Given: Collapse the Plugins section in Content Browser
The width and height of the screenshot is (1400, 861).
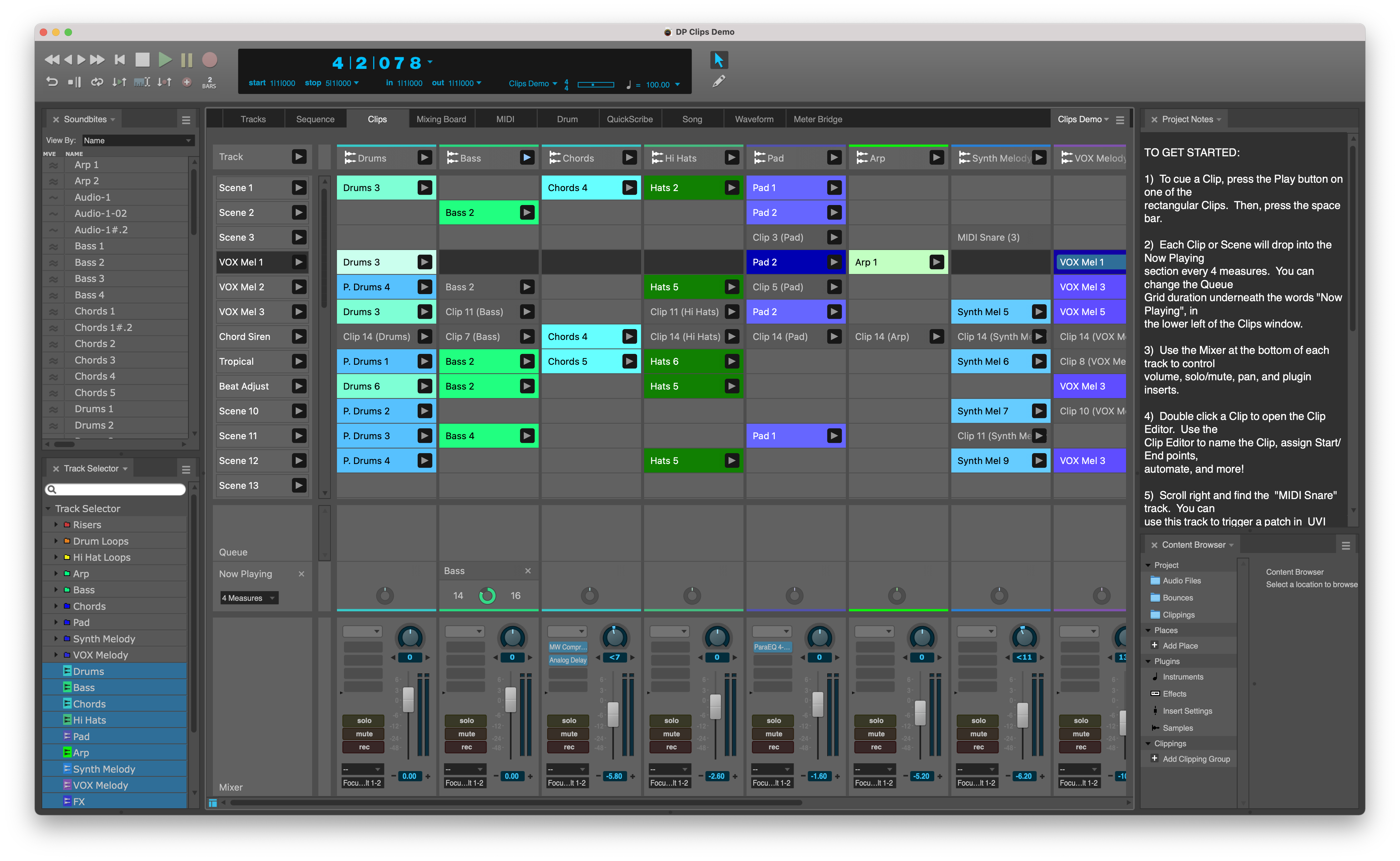Looking at the screenshot, I should coord(1148,661).
